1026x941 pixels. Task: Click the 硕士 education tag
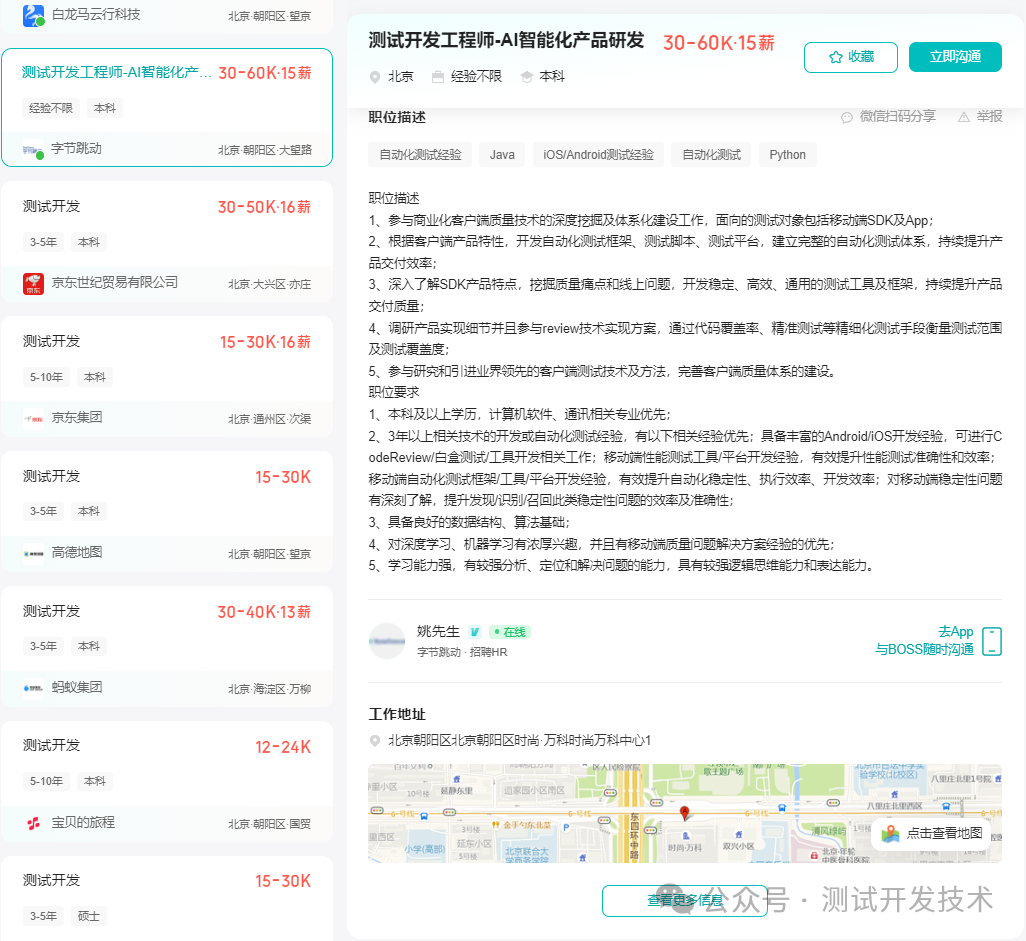[x=88, y=916]
